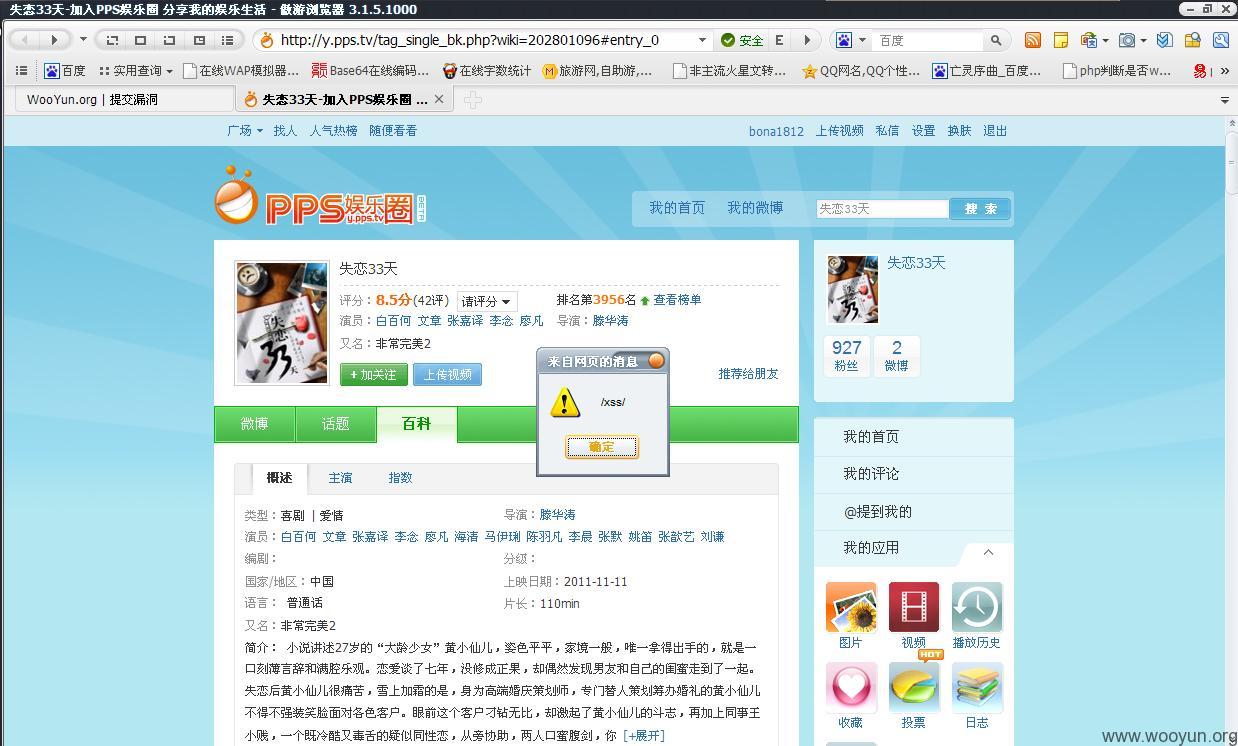Click 退出 logout link
This screenshot has height=746, width=1238.
tap(995, 130)
